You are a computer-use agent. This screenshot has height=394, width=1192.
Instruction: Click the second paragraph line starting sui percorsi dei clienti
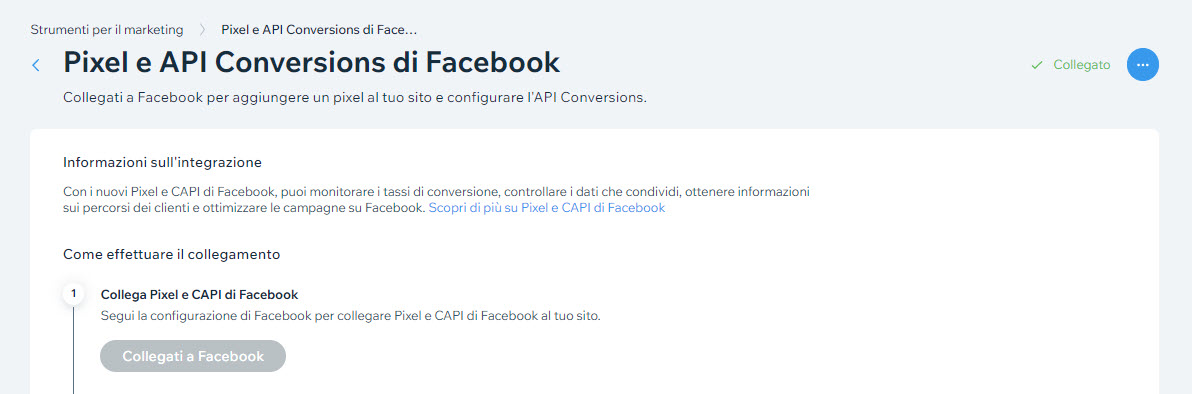pos(244,208)
